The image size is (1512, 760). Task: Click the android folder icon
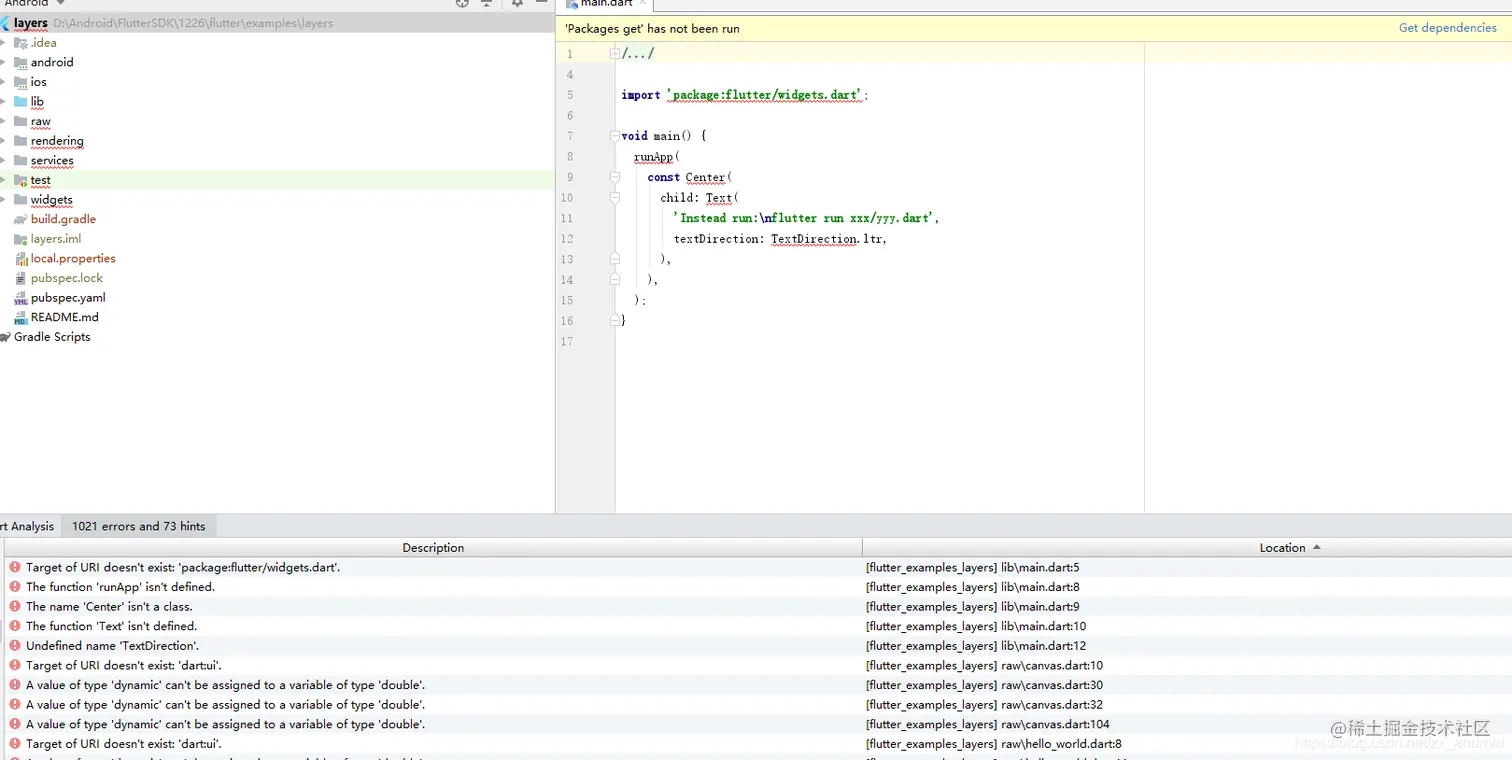tap(21, 62)
